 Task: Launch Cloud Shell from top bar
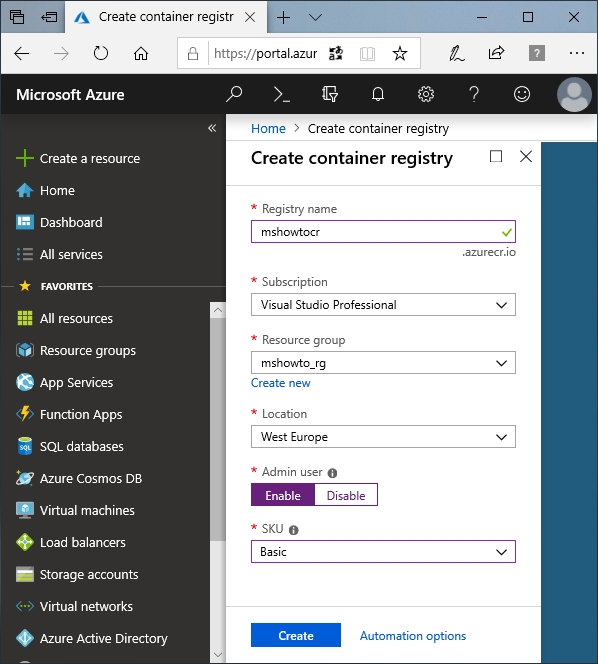tap(282, 94)
